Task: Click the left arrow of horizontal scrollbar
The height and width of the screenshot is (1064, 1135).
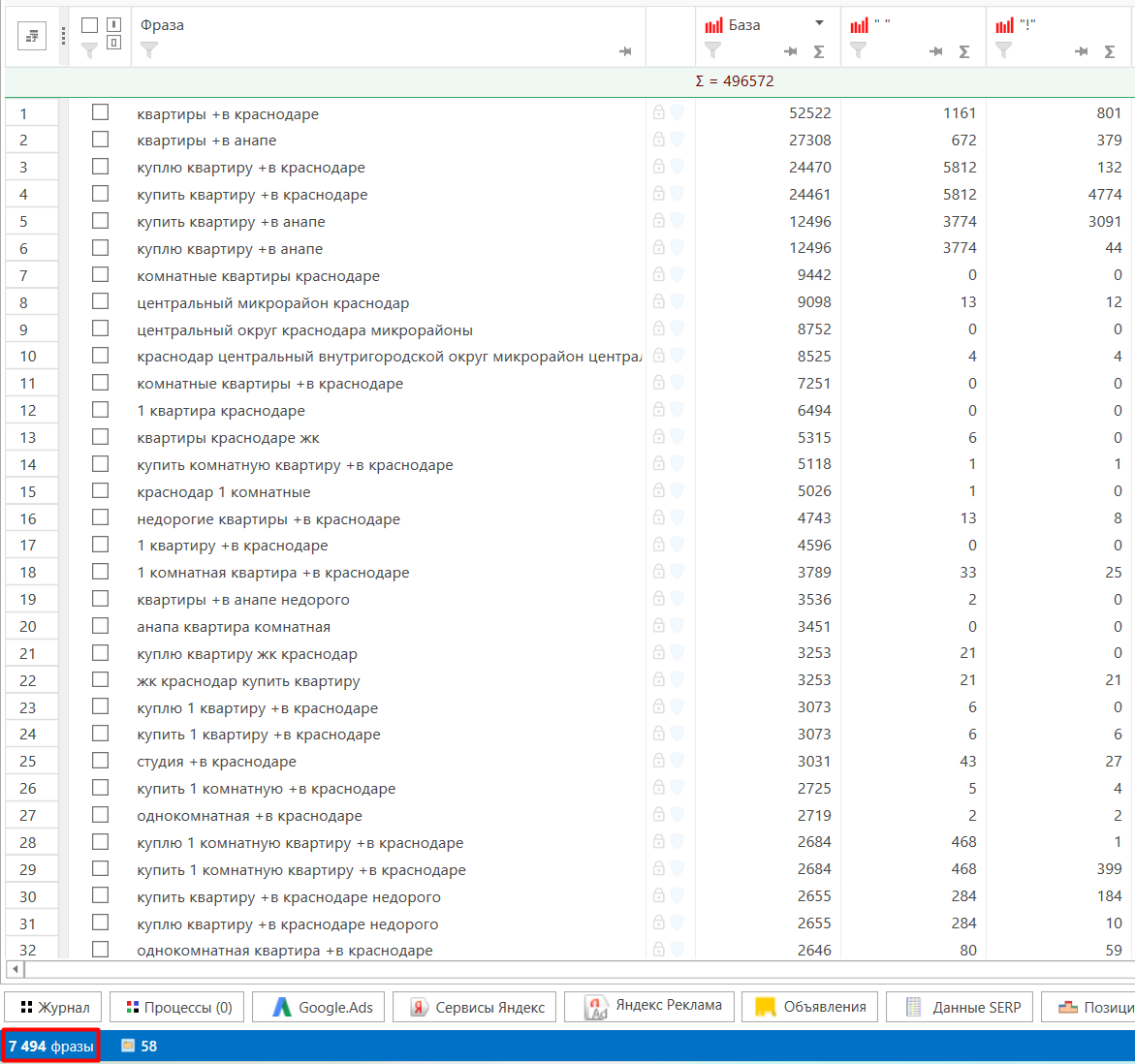Action: [15, 969]
